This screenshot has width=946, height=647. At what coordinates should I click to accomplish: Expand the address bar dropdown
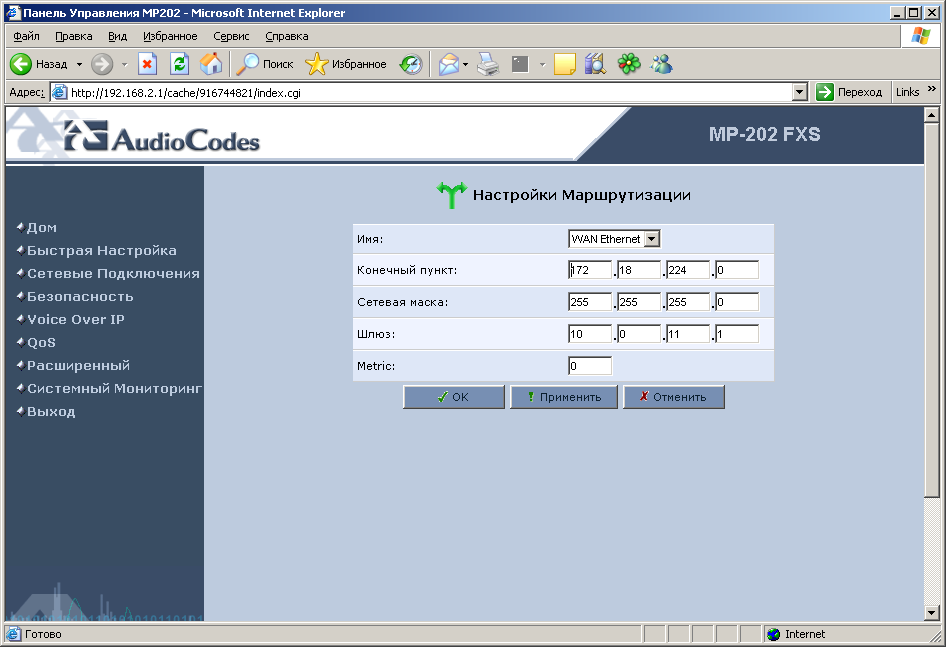pos(799,92)
